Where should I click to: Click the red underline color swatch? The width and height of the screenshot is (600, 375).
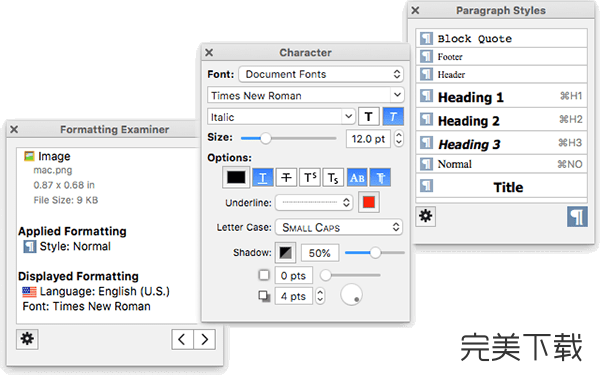[369, 202]
